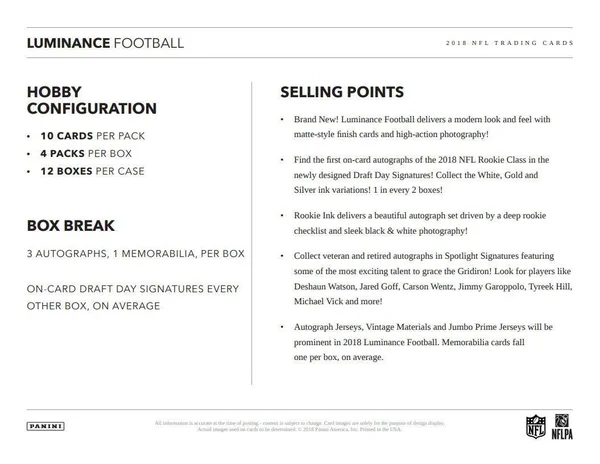Click the Deshaun Watson player name line
The height and width of the screenshot is (464, 600).
pyautogui.click(x=433, y=287)
